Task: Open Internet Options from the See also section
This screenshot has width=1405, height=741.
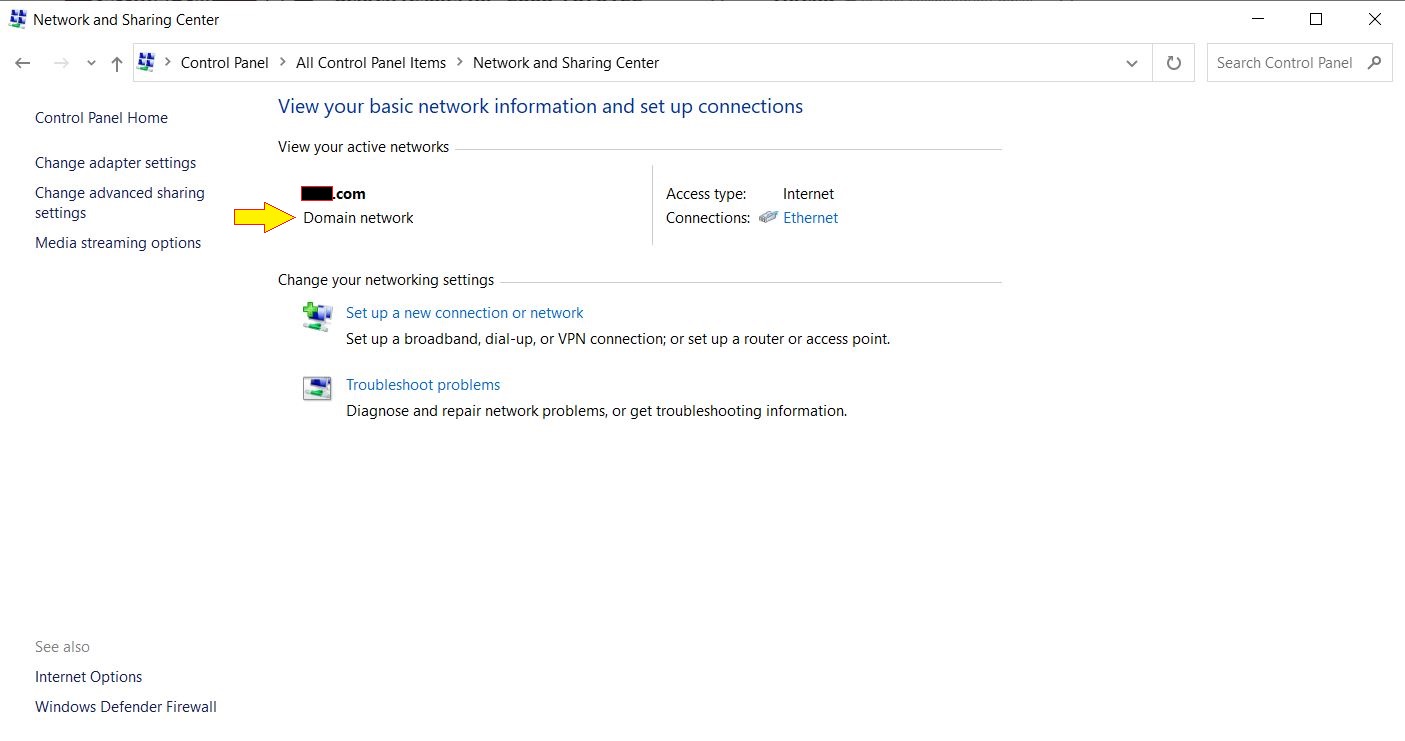Action: [88, 676]
